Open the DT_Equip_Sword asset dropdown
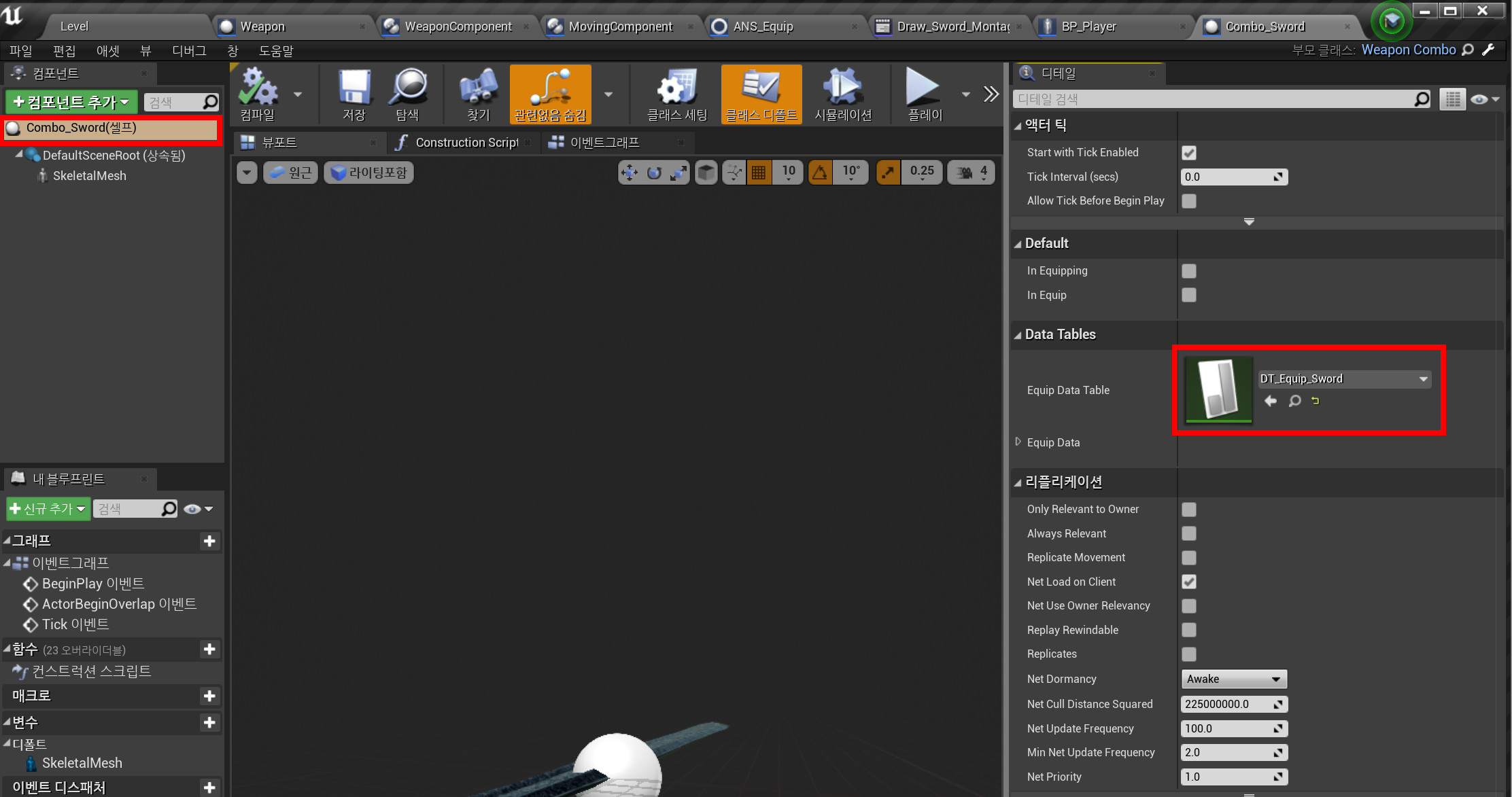This screenshot has height=797, width=1512. [1344, 379]
